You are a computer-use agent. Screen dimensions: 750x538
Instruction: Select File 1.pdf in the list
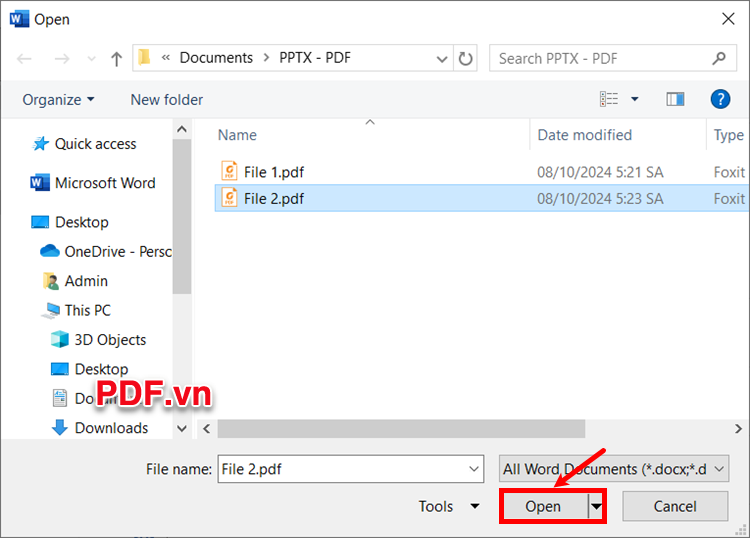(x=273, y=172)
